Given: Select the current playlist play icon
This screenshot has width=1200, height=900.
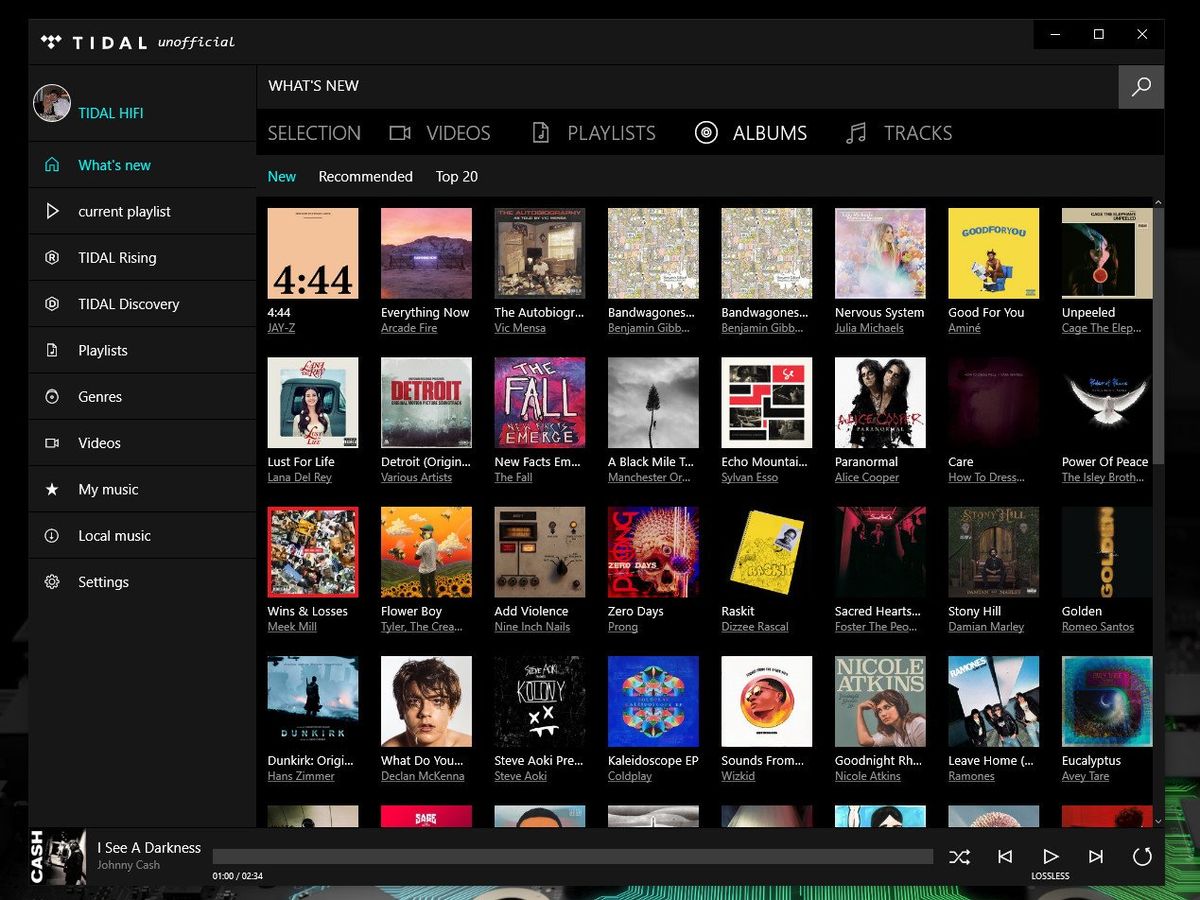Looking at the screenshot, I should (x=52, y=211).
